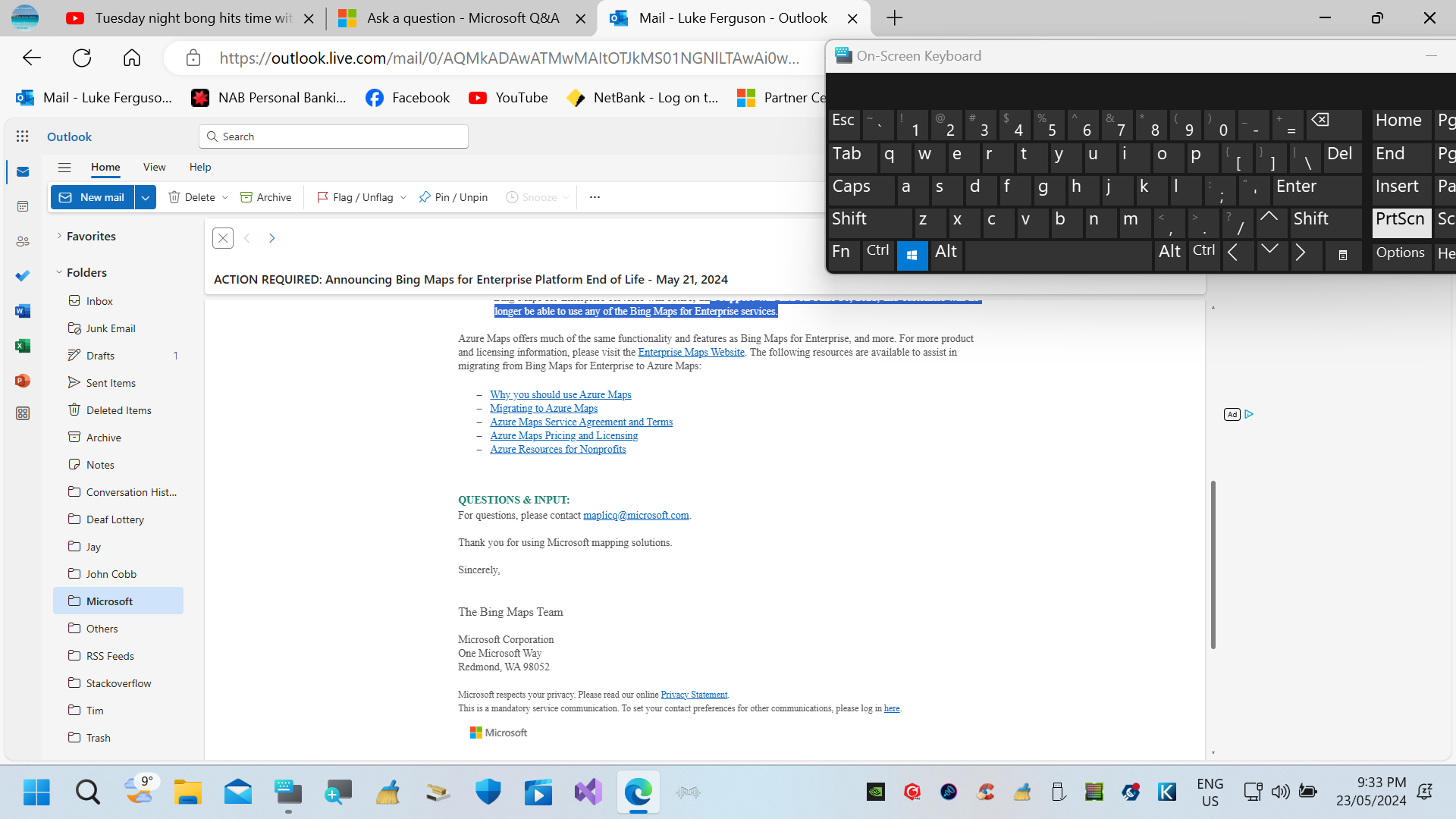Expand the Delete options dropdown

(225, 197)
